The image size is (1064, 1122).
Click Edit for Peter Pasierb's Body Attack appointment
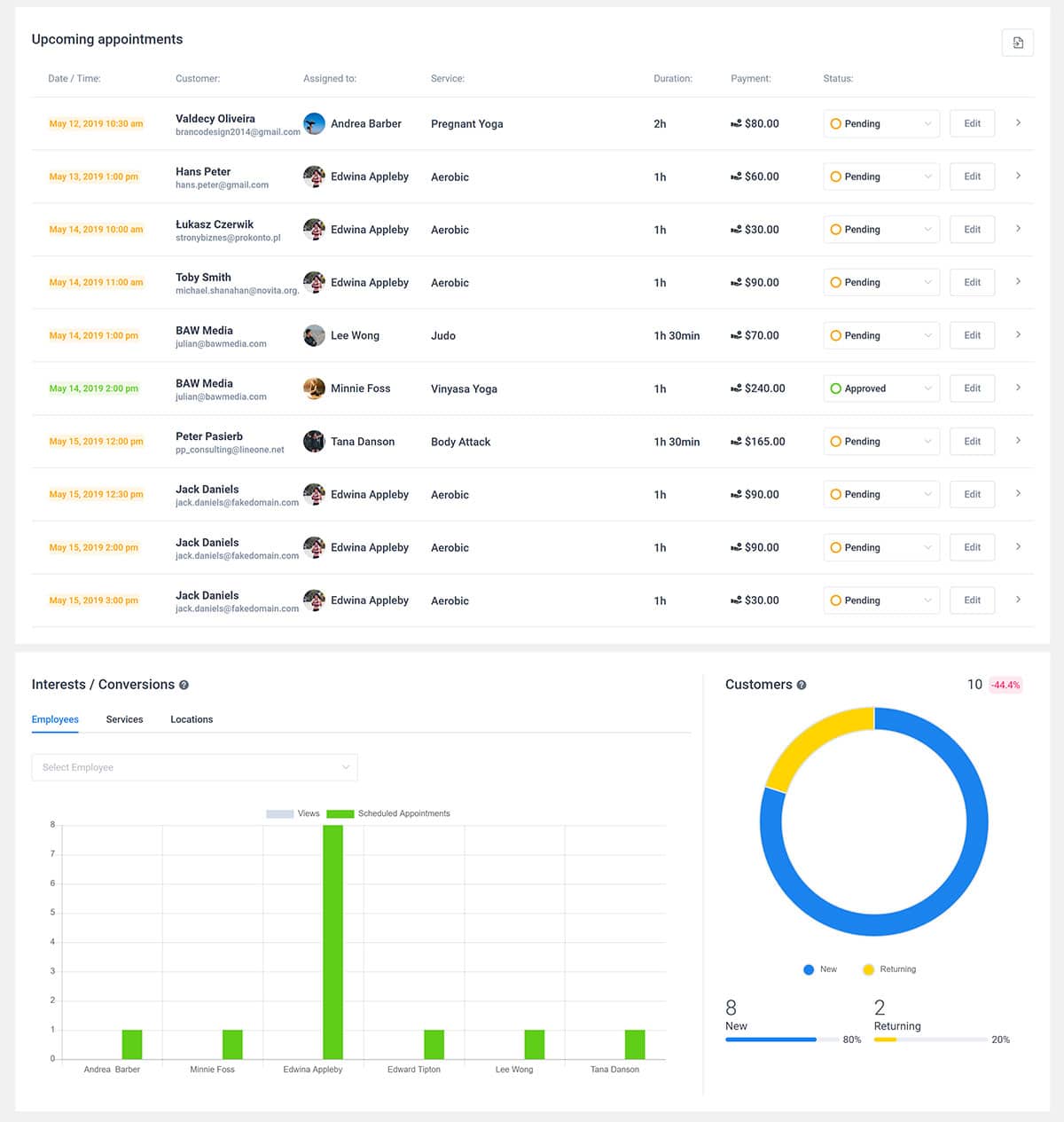[x=972, y=441]
